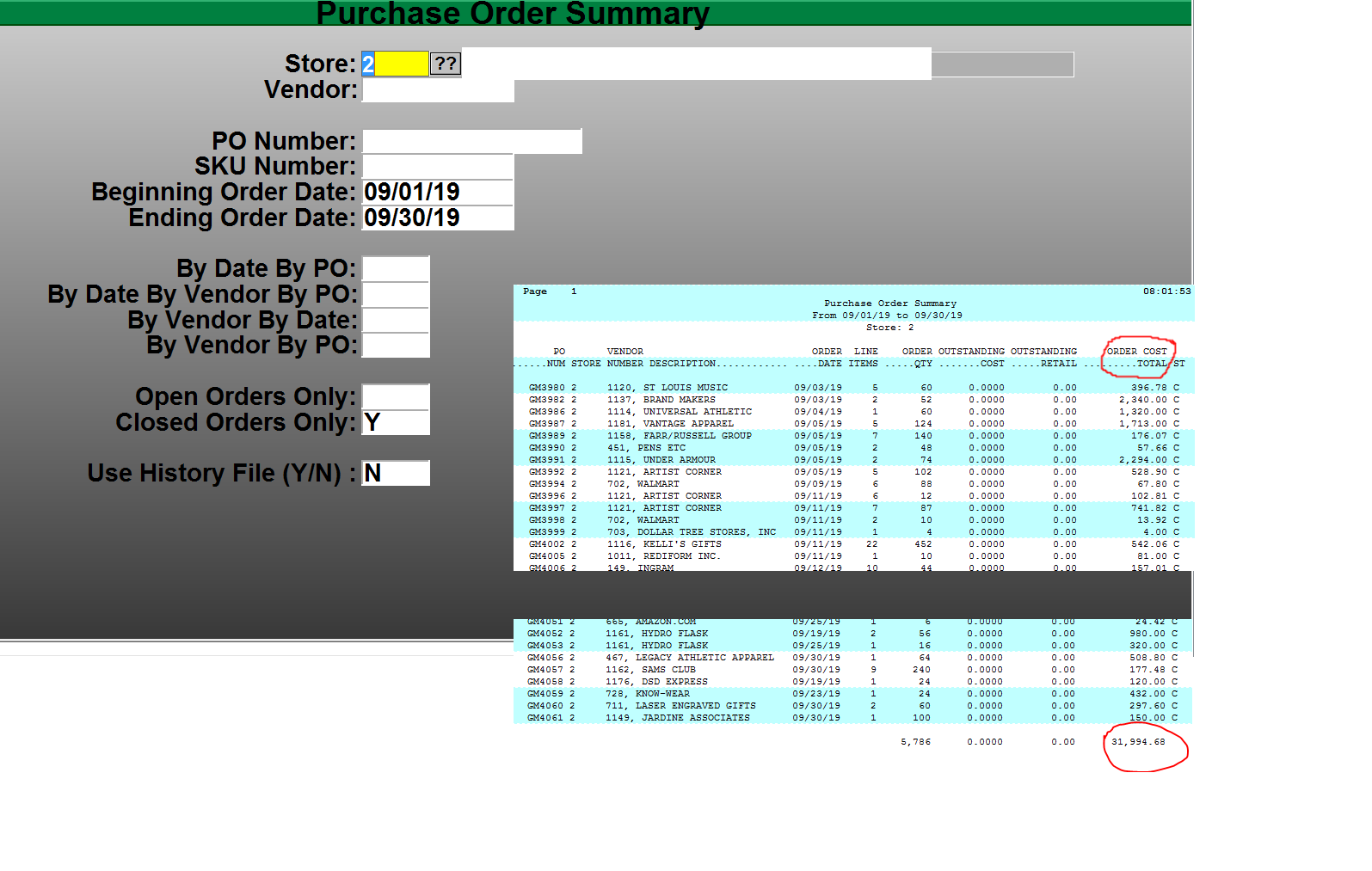The height and width of the screenshot is (871, 1372).
Task: Click the PO Number input field
Action: (x=472, y=142)
